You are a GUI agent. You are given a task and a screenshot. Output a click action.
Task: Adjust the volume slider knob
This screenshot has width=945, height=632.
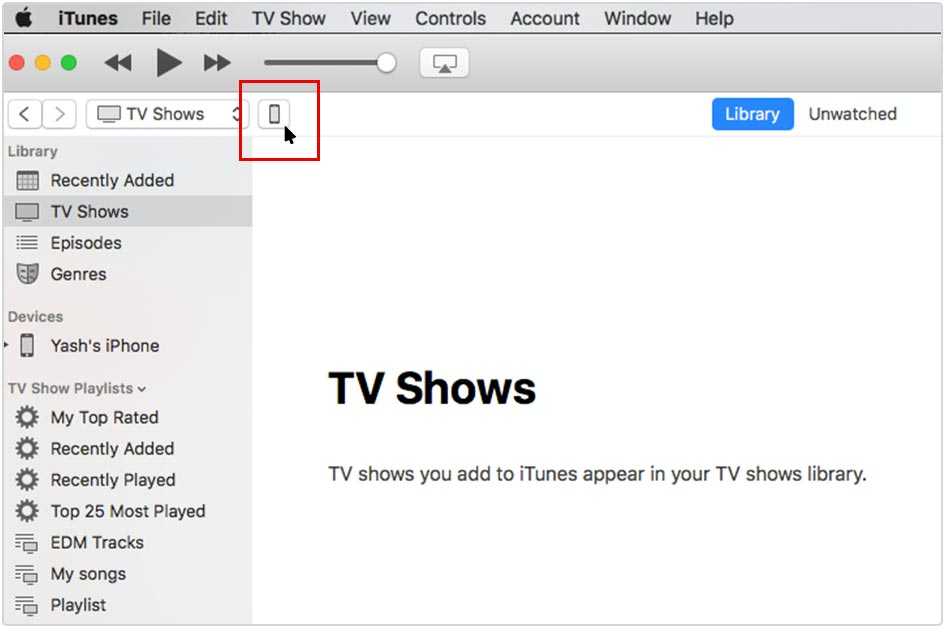coord(386,63)
